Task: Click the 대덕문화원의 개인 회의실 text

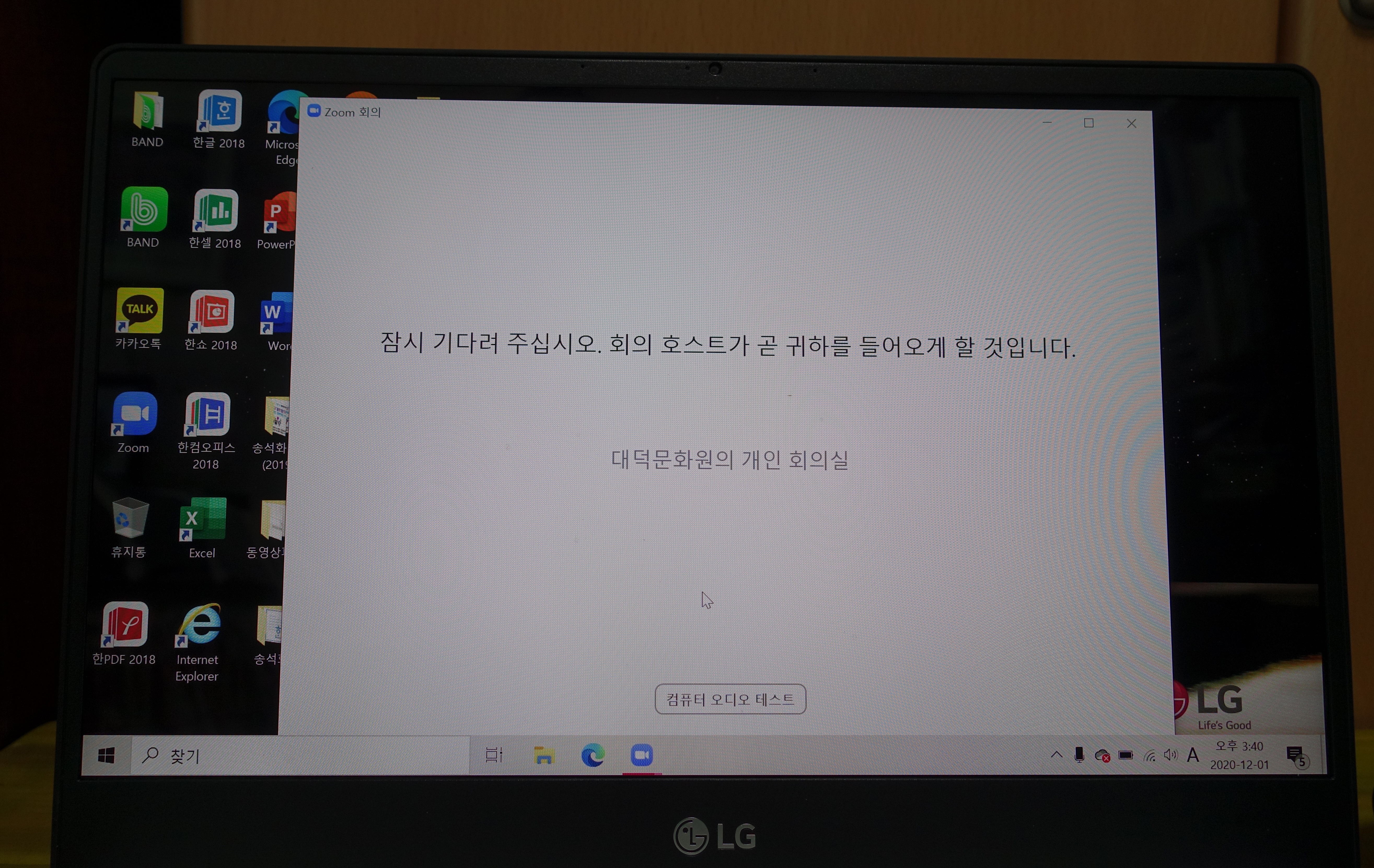Action: click(730, 459)
